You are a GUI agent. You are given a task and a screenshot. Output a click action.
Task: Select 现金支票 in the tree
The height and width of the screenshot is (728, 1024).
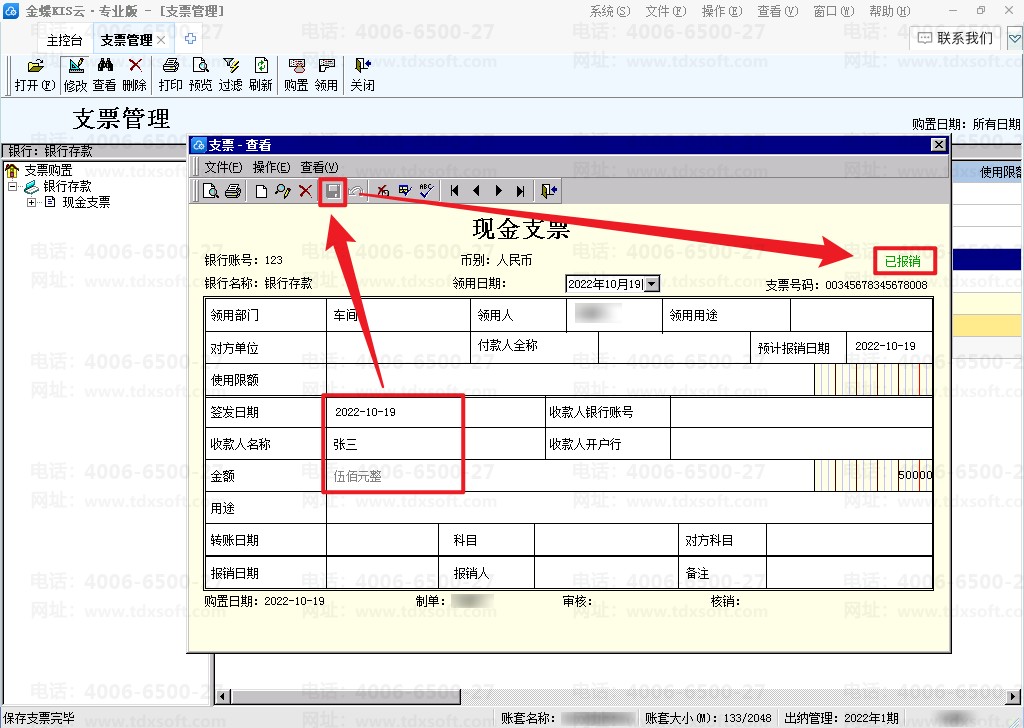coord(86,202)
